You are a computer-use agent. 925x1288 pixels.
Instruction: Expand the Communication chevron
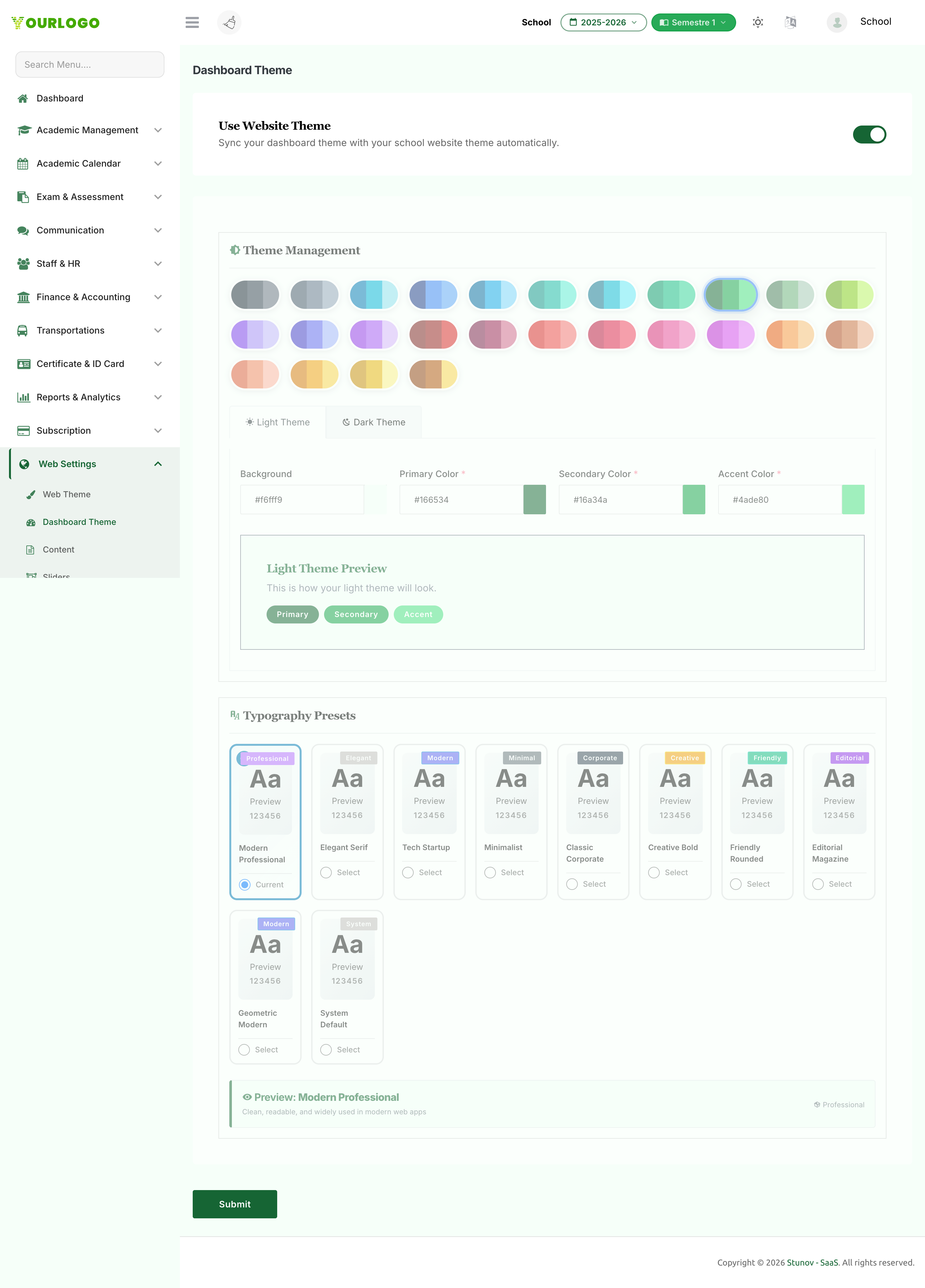click(158, 230)
